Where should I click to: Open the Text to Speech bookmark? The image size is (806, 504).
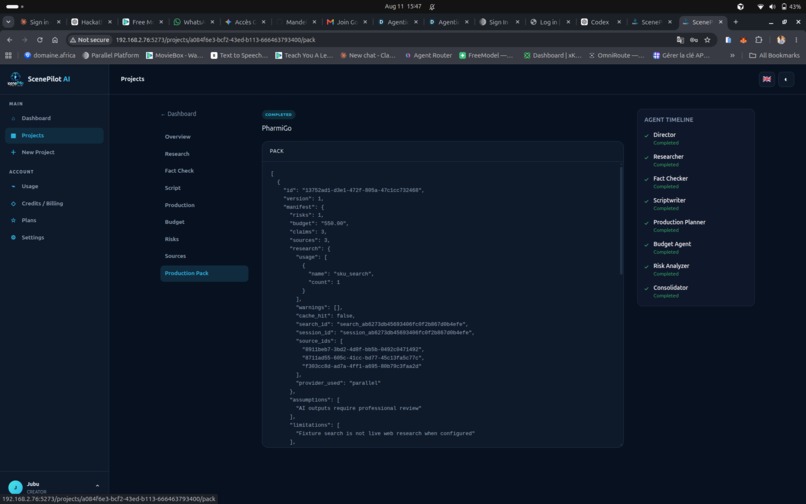pos(239,55)
